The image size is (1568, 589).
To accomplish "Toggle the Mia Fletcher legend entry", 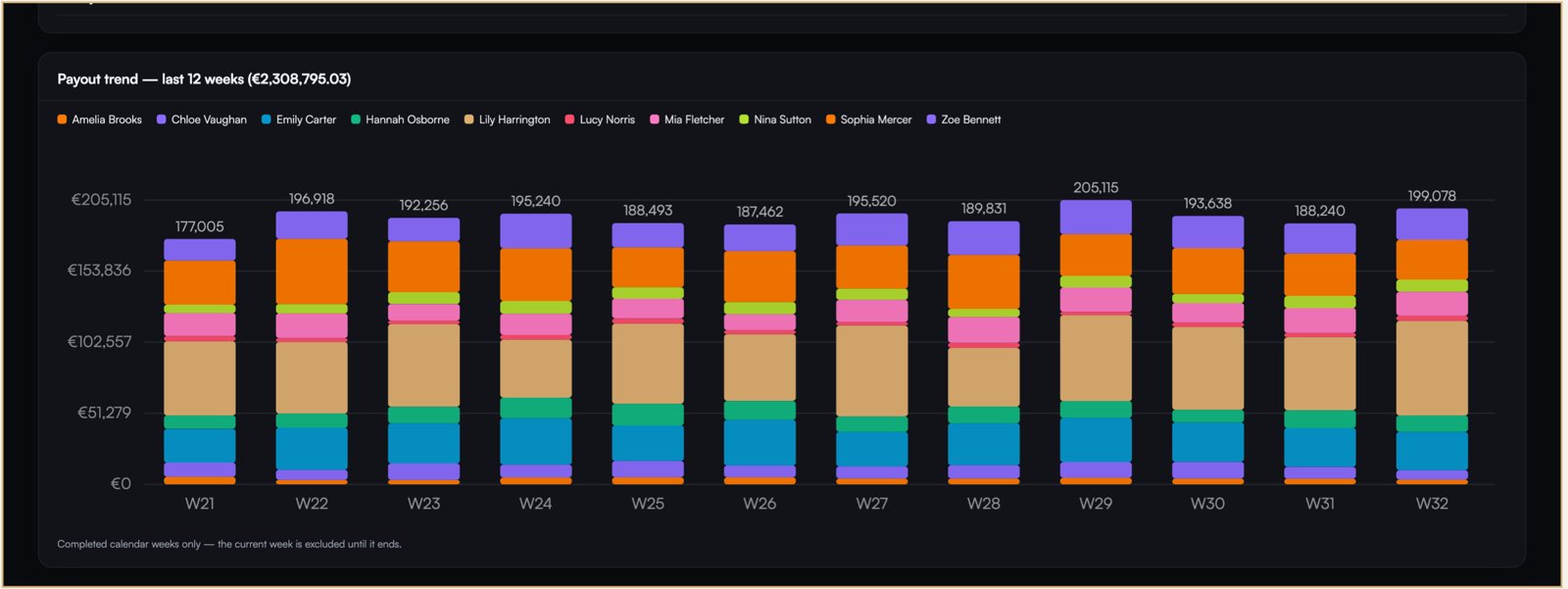I will tap(687, 120).
